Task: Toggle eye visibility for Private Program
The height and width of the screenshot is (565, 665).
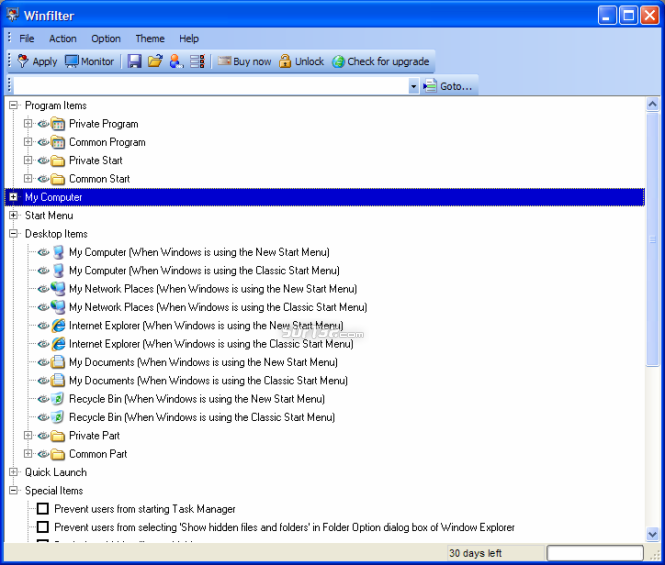Action: click(x=43, y=124)
